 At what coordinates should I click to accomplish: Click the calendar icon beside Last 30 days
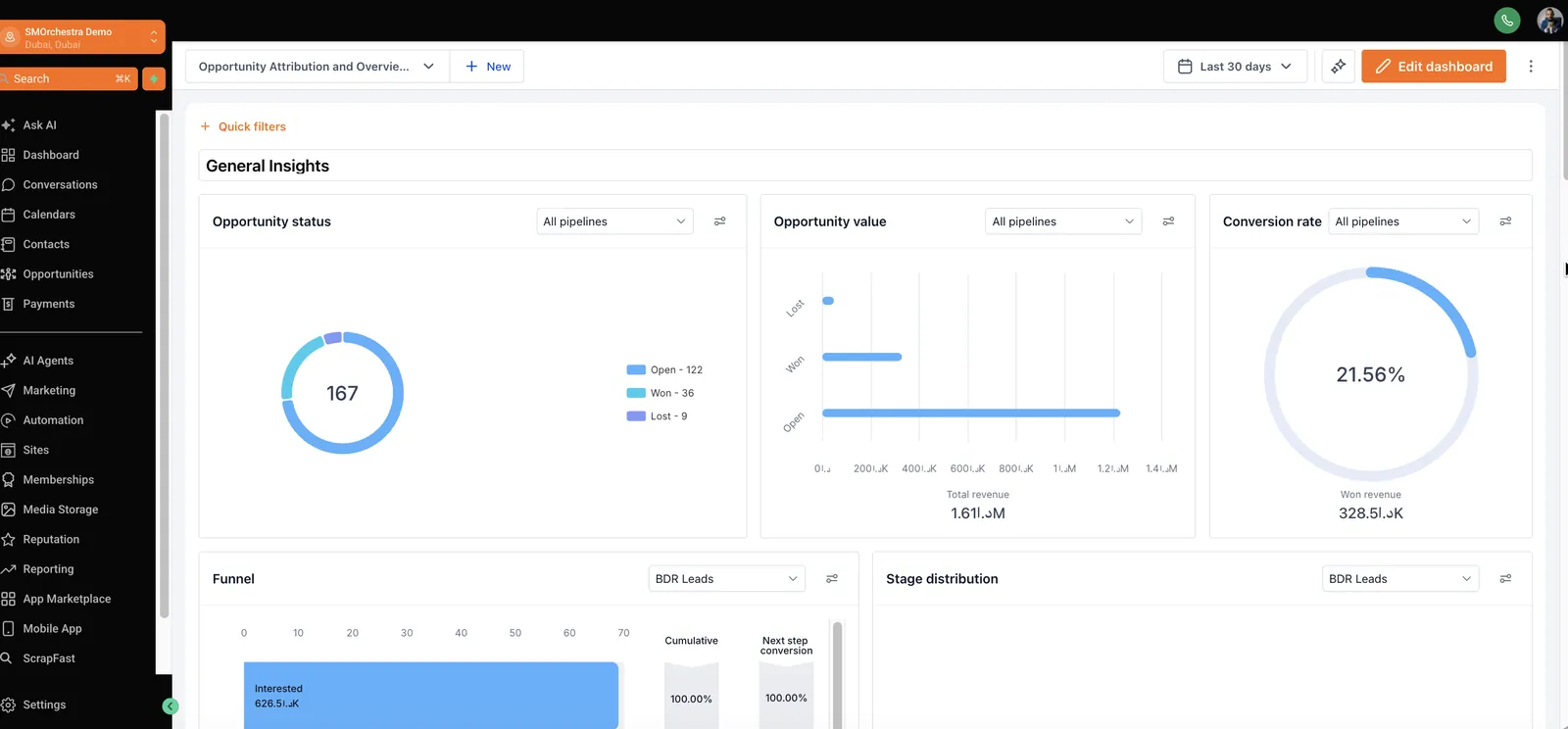pyautogui.click(x=1185, y=67)
